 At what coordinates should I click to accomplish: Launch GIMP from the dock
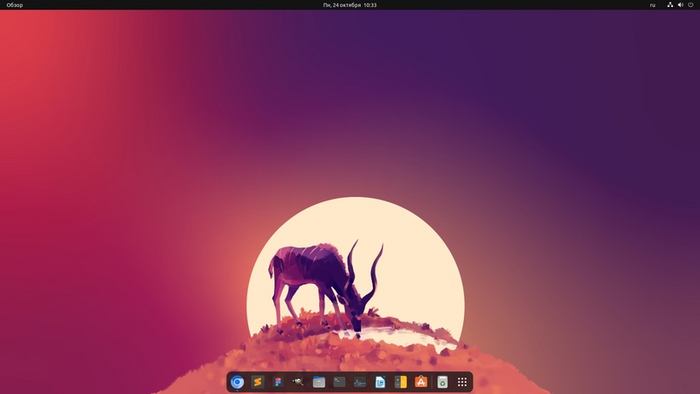click(x=298, y=382)
